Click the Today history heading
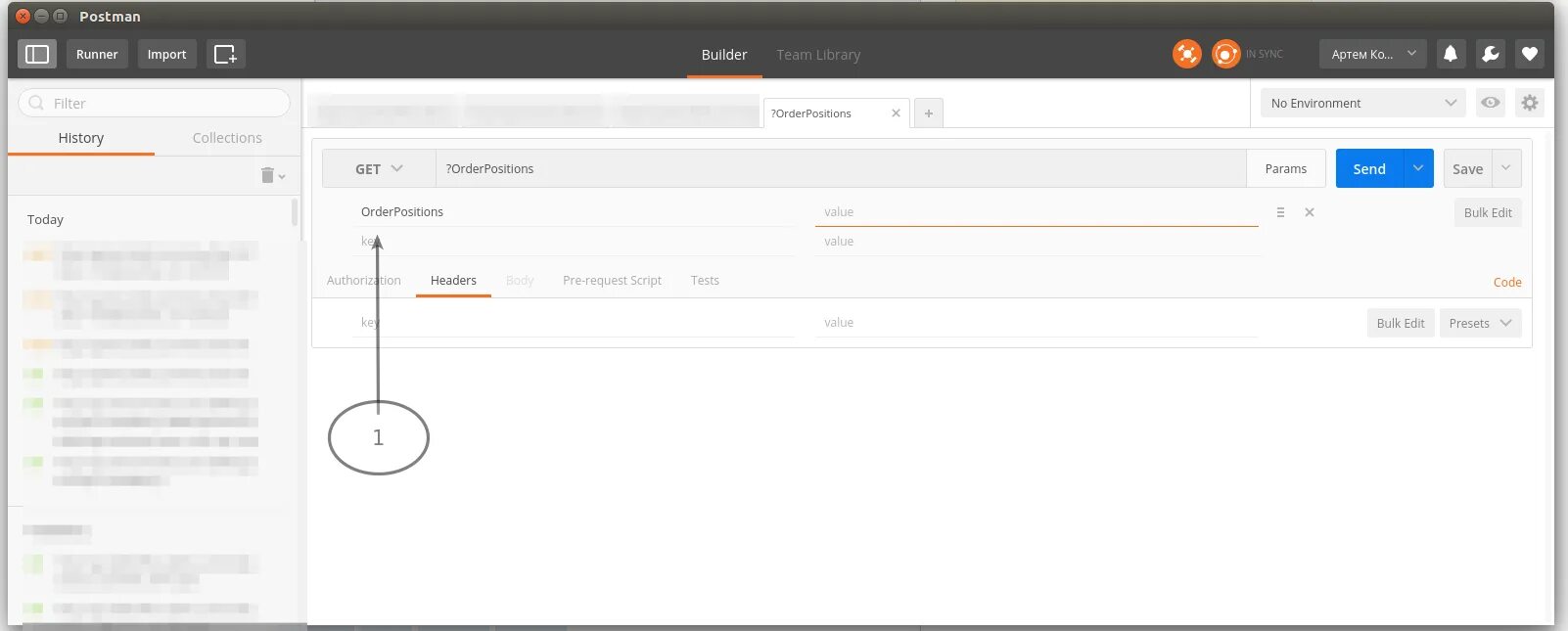1568x631 pixels. (x=45, y=219)
